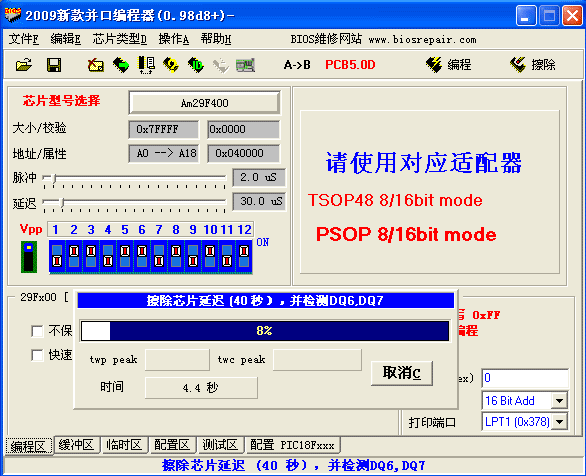Click the 0x0000 checksum value

tap(243, 129)
